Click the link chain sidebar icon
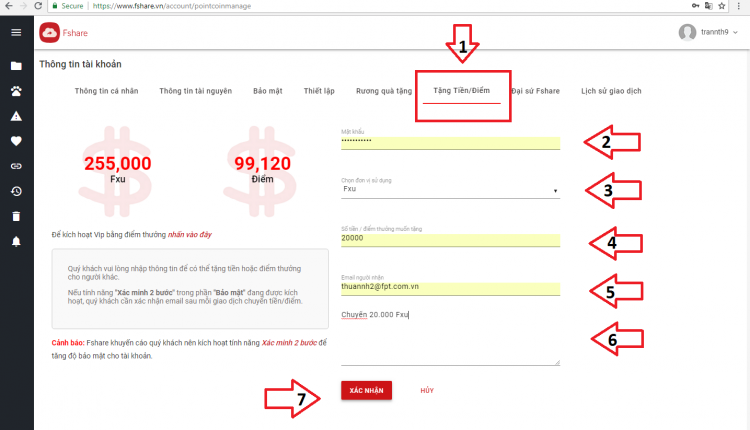 [x=16, y=166]
